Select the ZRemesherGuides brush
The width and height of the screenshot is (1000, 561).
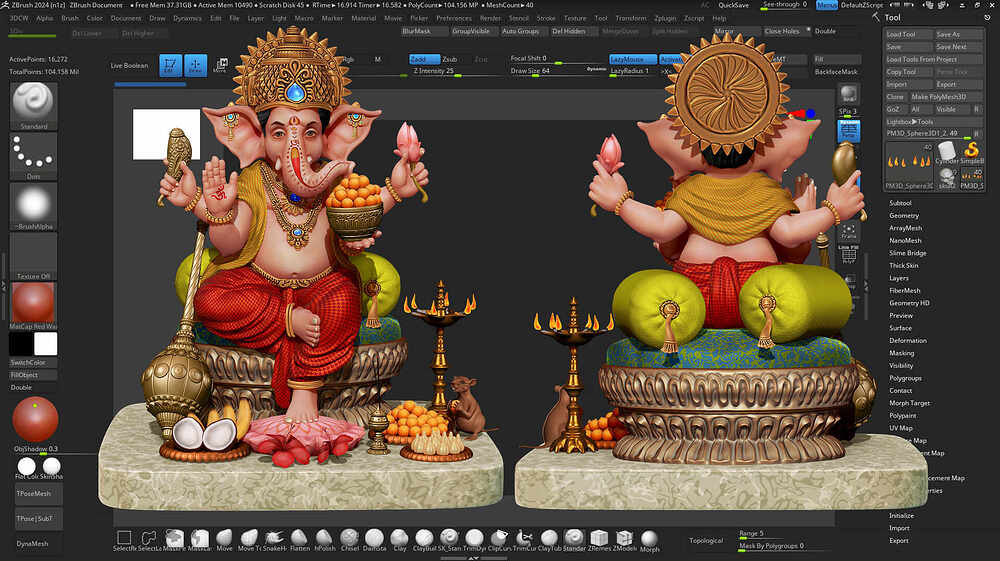(599, 540)
